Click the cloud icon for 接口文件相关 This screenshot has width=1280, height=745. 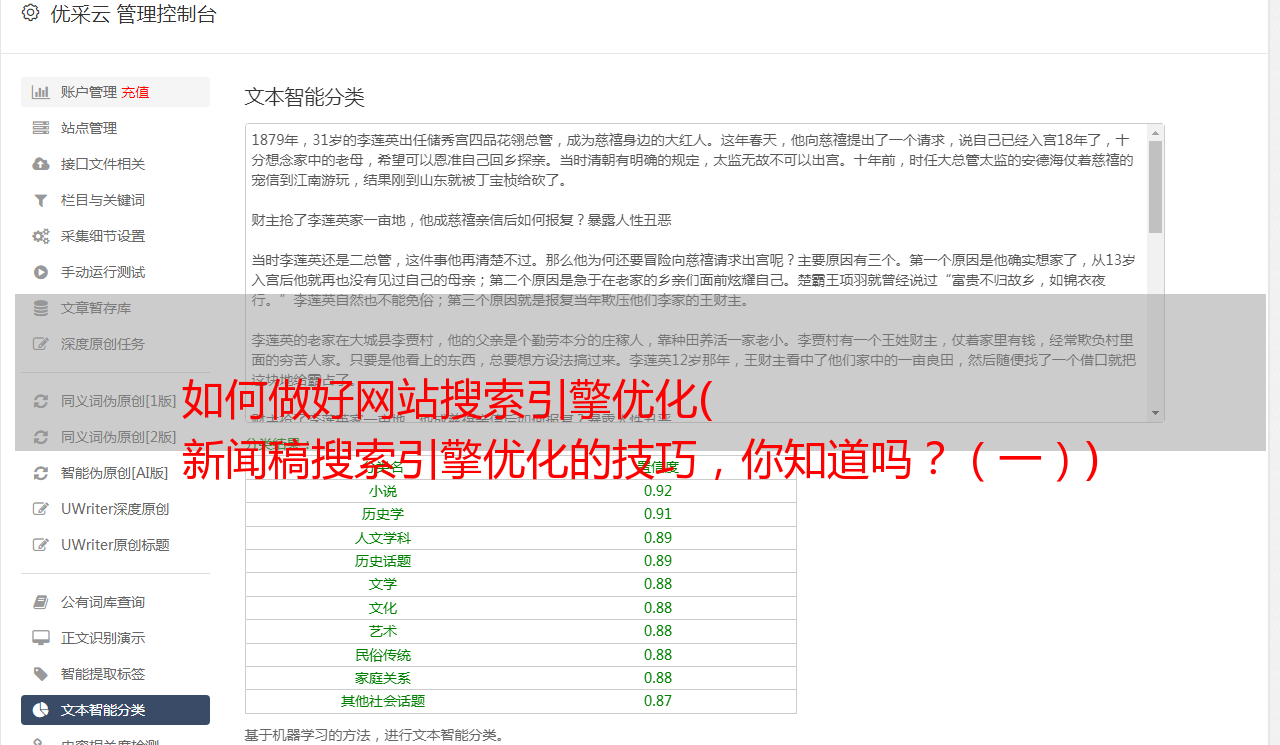coord(41,164)
